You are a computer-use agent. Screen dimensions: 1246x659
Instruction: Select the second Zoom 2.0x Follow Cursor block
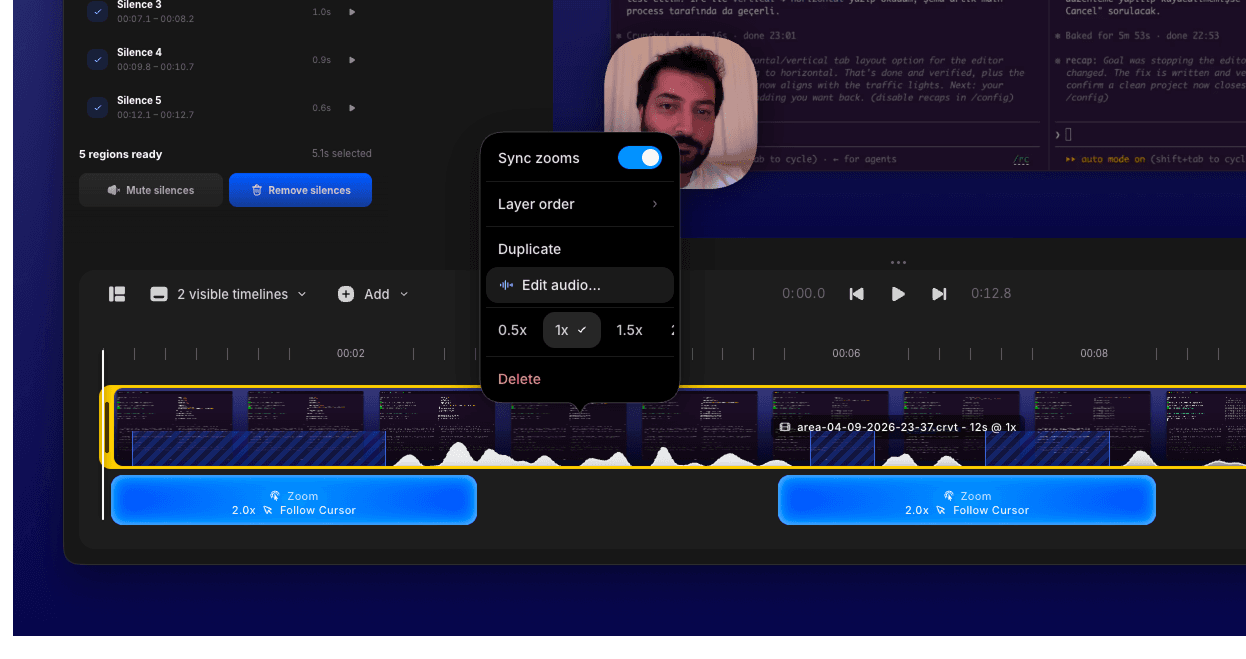[967, 500]
